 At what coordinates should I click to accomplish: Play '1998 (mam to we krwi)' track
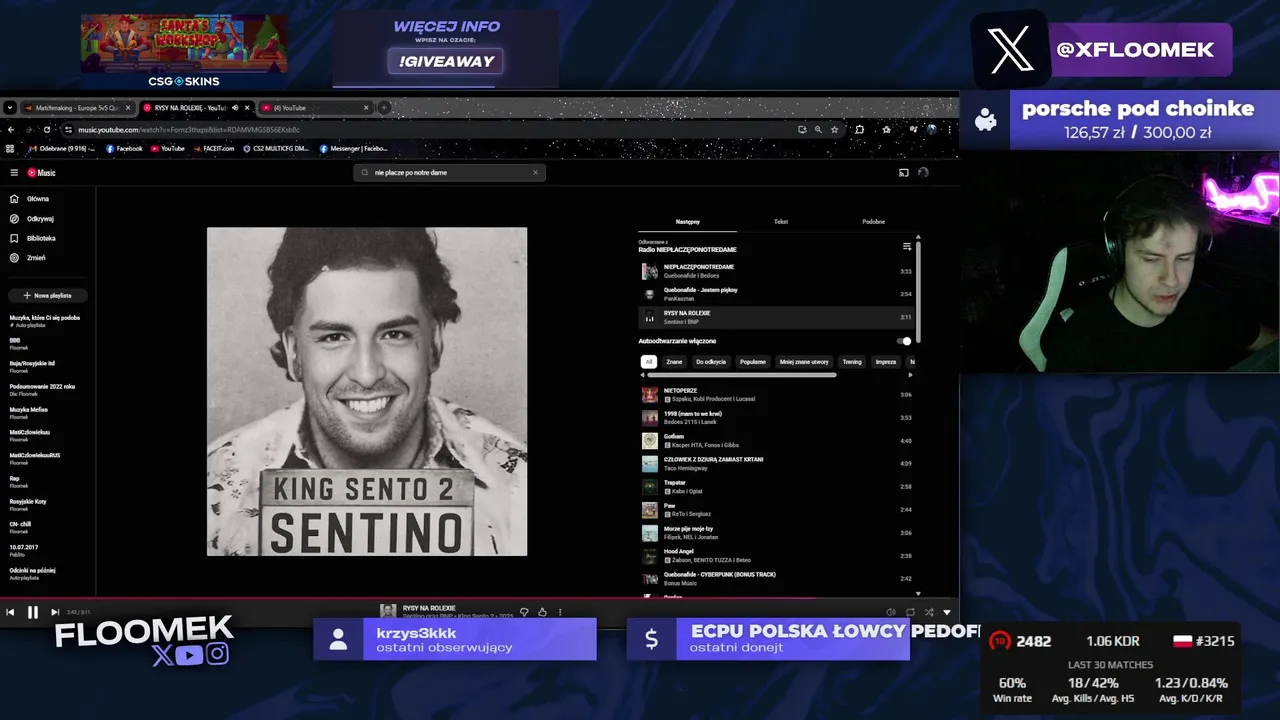[776, 418]
